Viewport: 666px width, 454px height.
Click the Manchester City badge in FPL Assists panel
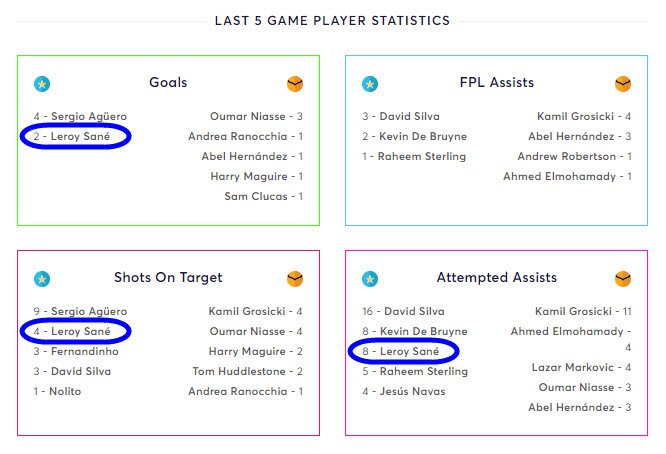click(370, 84)
